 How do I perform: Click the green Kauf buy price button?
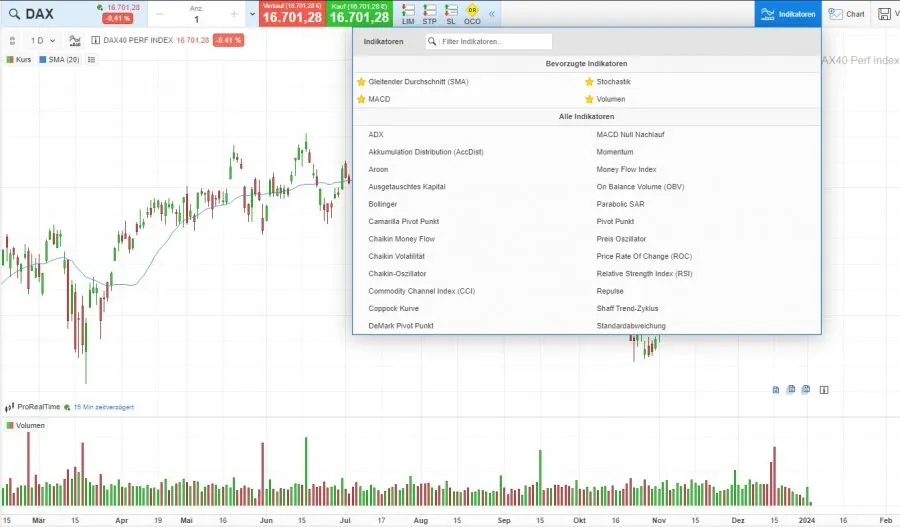(x=359, y=13)
